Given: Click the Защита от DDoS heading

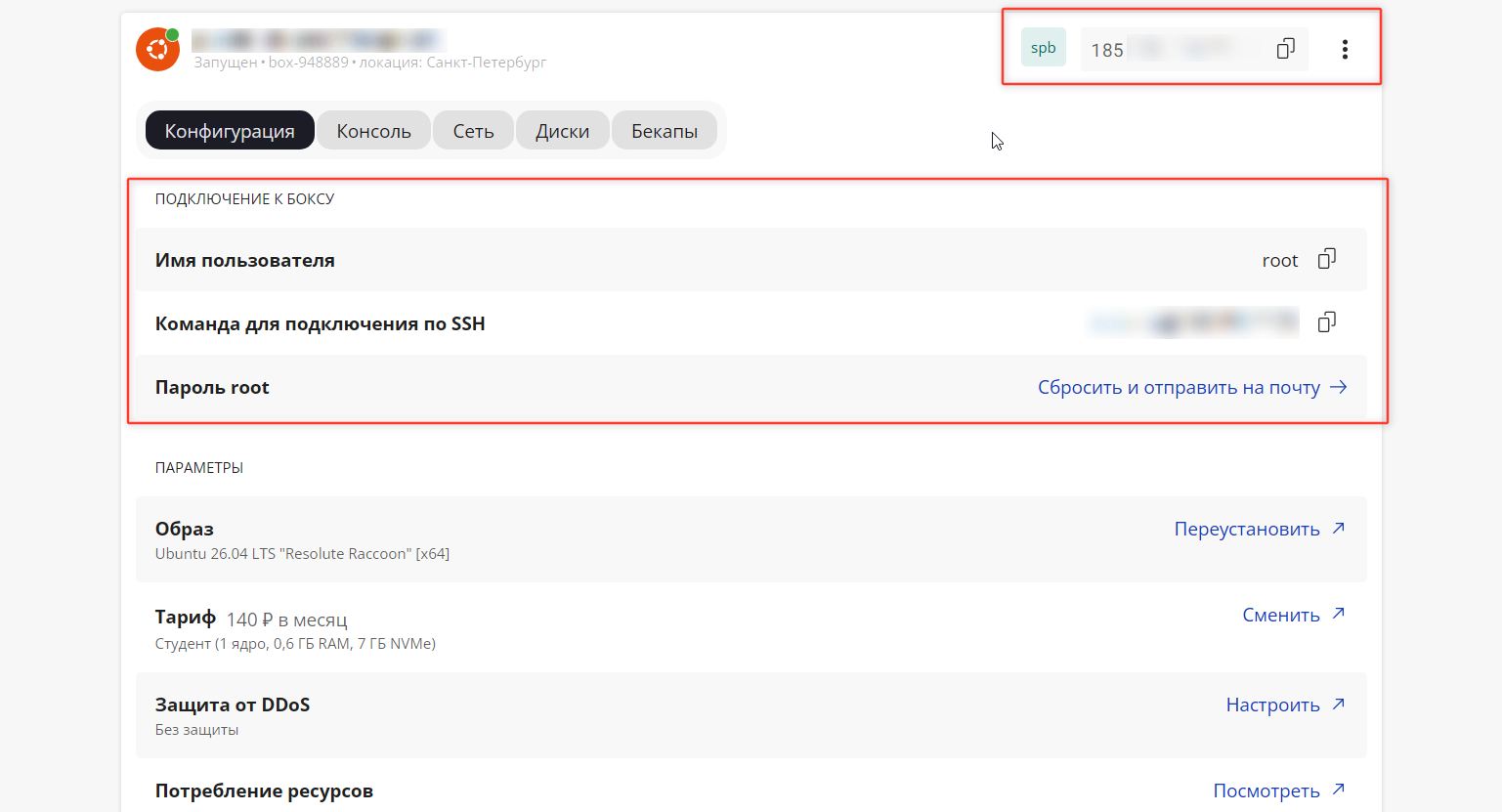Looking at the screenshot, I should (233, 705).
